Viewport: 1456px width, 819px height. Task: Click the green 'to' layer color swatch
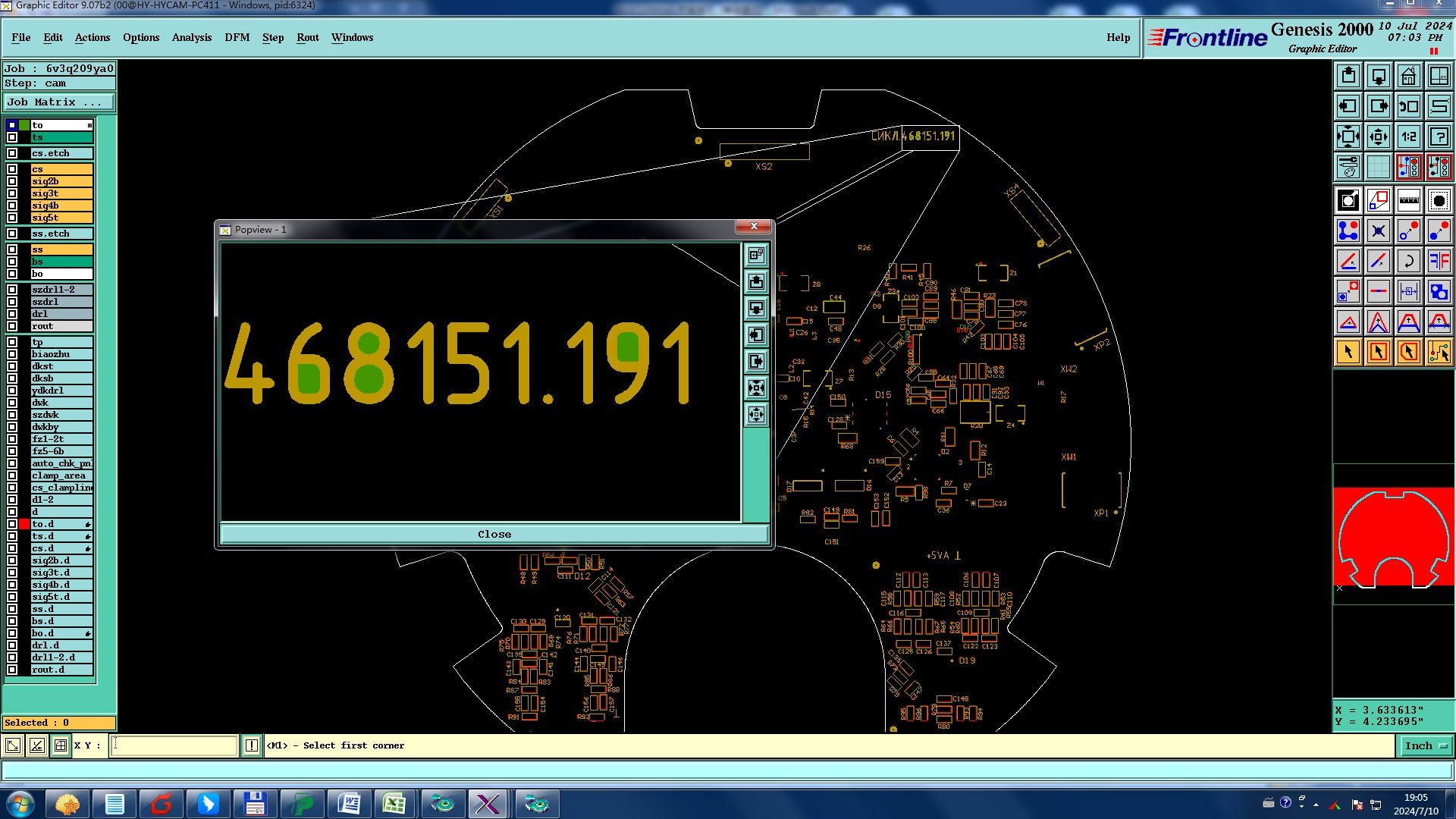click(x=24, y=125)
